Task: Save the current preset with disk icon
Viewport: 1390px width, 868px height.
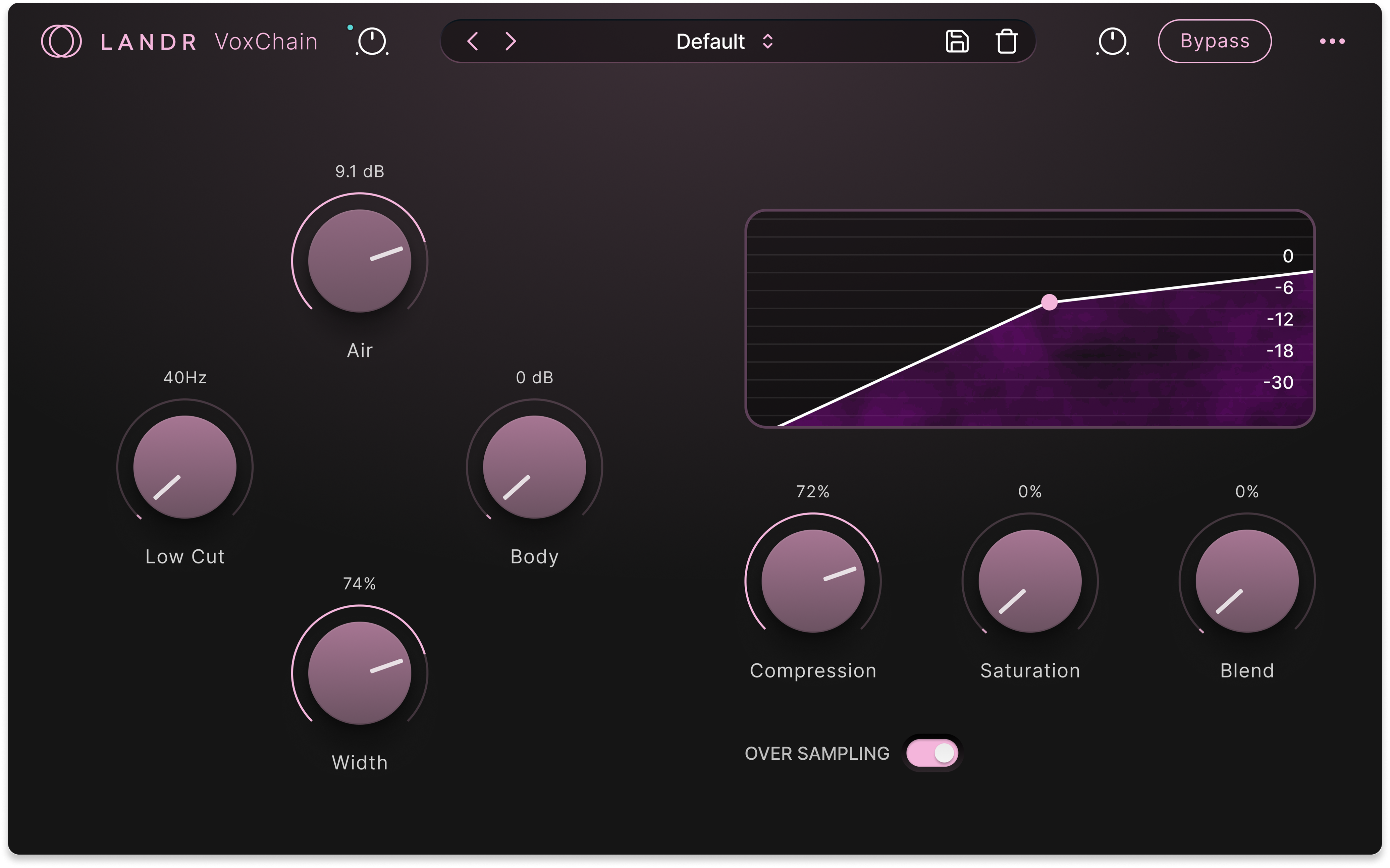Action: [957, 41]
